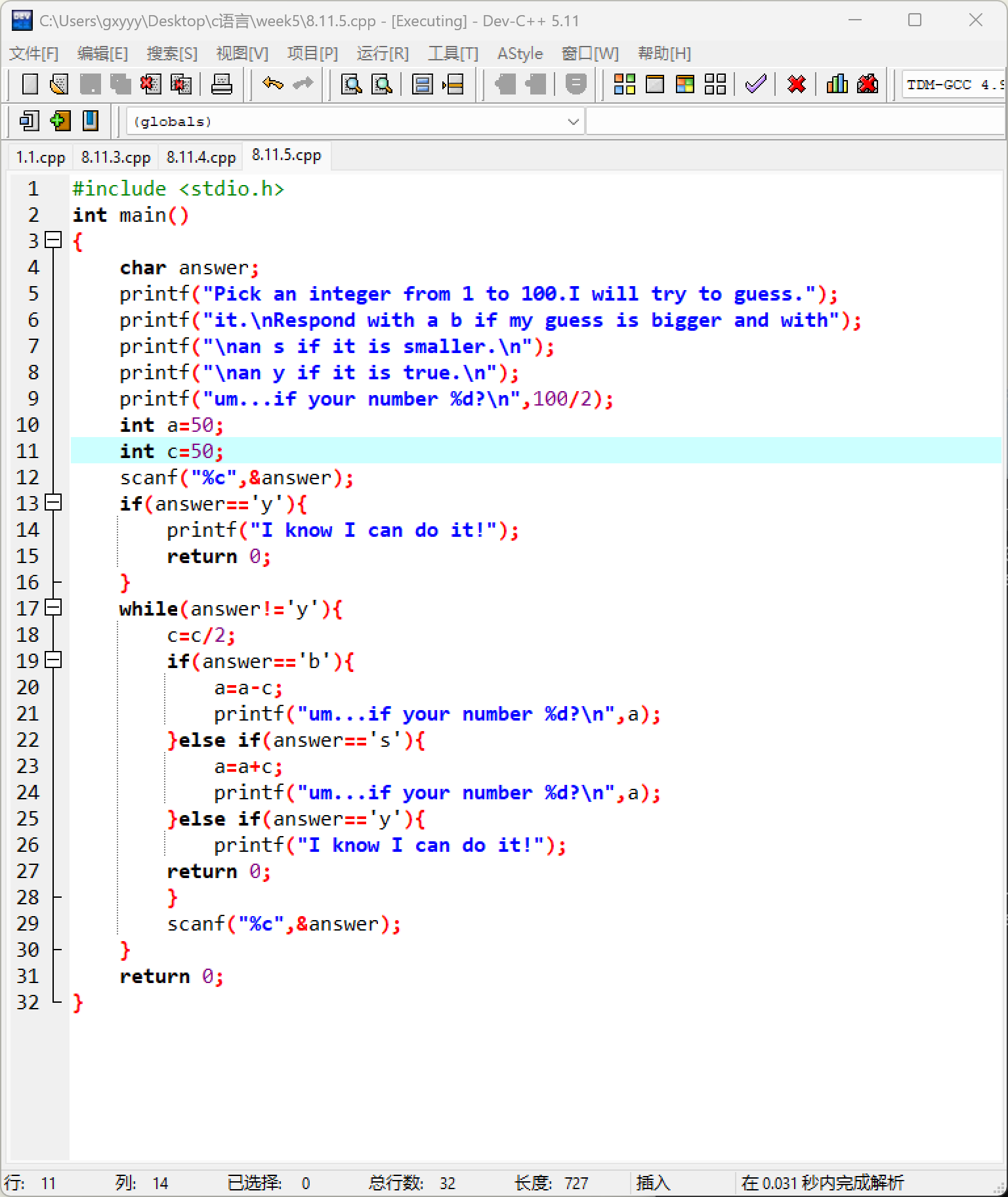Click the Close All toolbar icon
Screen dimensions: 1008x1197
[180, 84]
